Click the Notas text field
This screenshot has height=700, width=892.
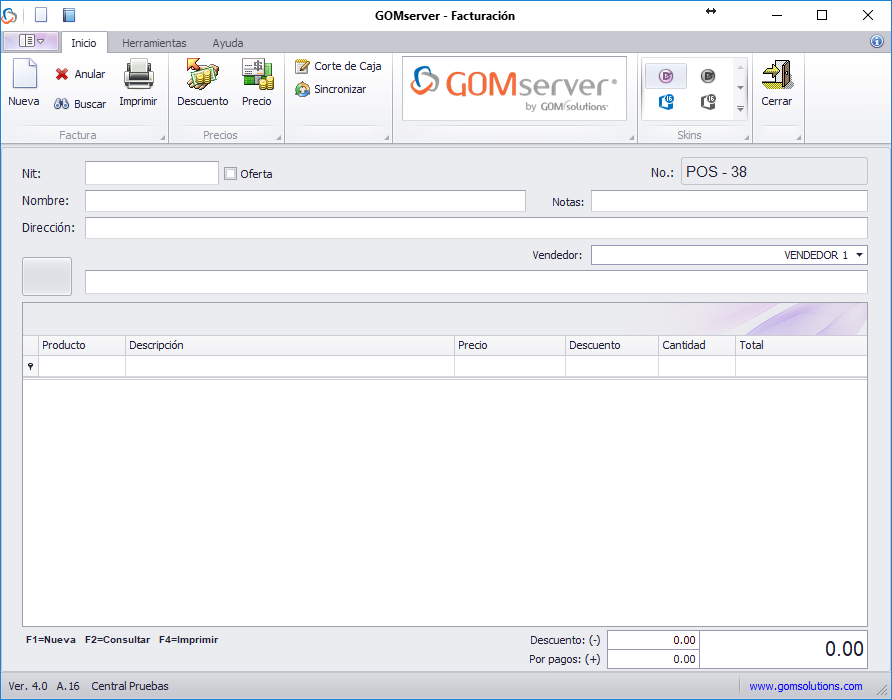coord(729,201)
